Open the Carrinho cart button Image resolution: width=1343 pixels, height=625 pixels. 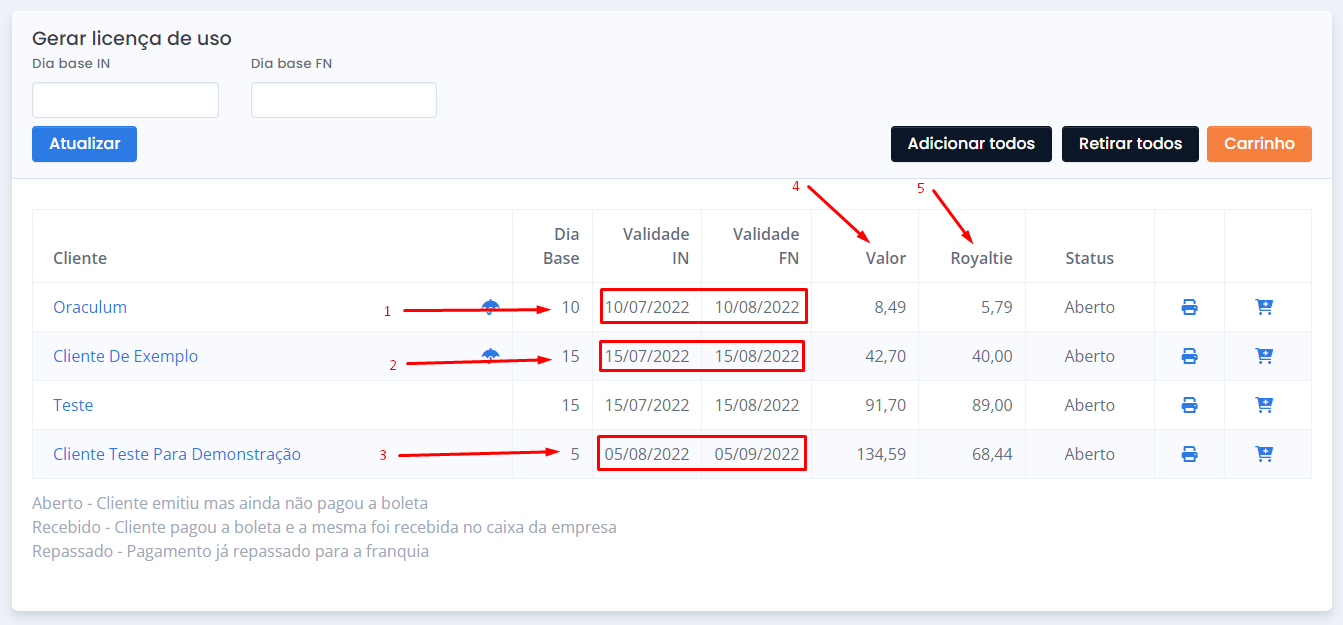(1259, 144)
